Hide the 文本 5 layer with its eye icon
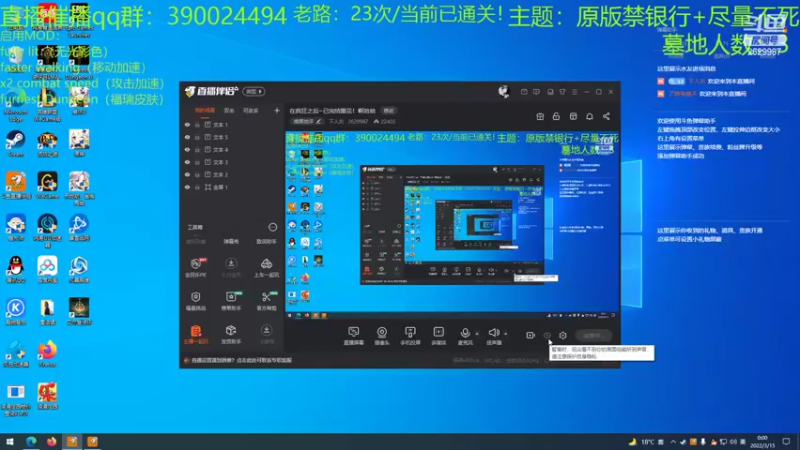Image resolution: width=800 pixels, height=450 pixels. point(187,137)
